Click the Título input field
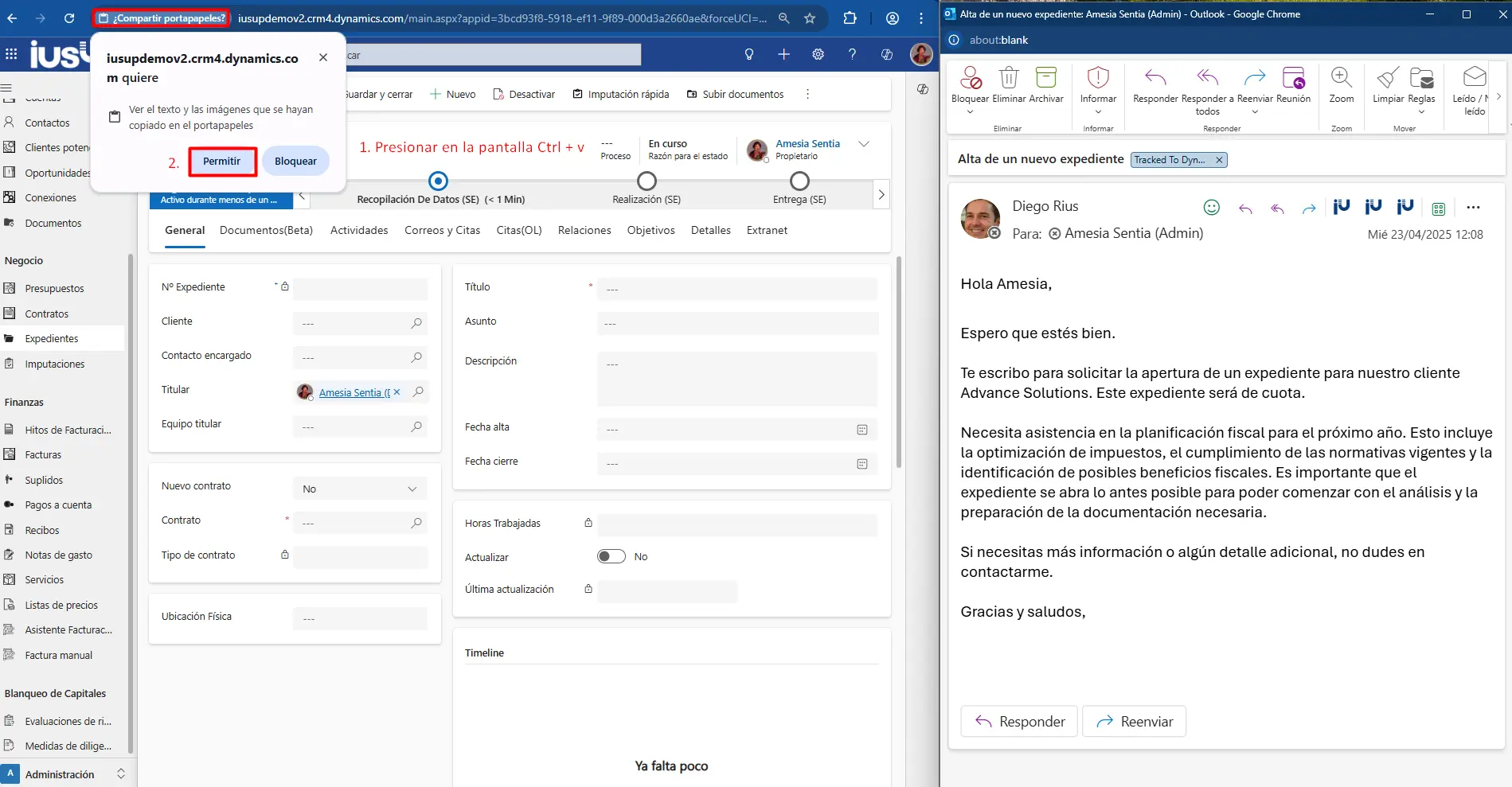The image size is (1512, 787). pyautogui.click(x=736, y=289)
